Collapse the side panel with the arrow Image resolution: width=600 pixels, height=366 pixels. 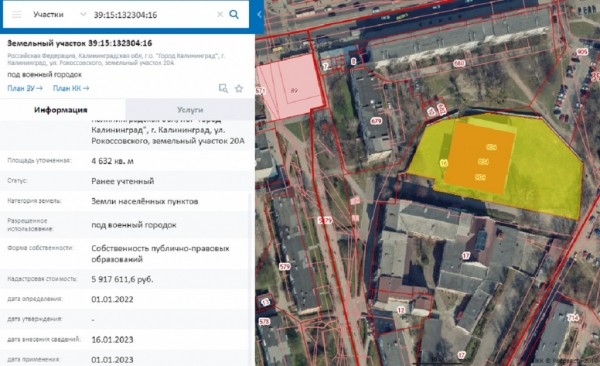[259, 15]
